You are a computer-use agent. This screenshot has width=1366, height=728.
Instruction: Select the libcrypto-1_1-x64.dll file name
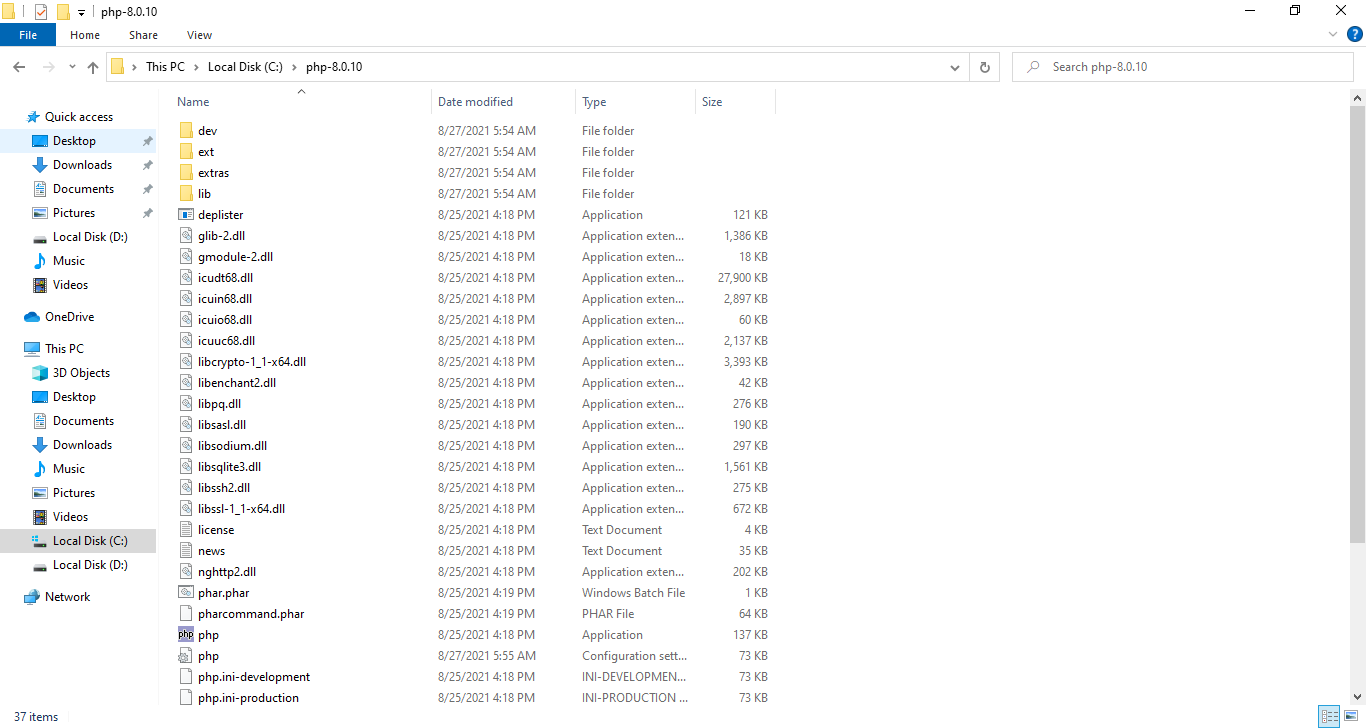[x=252, y=362]
